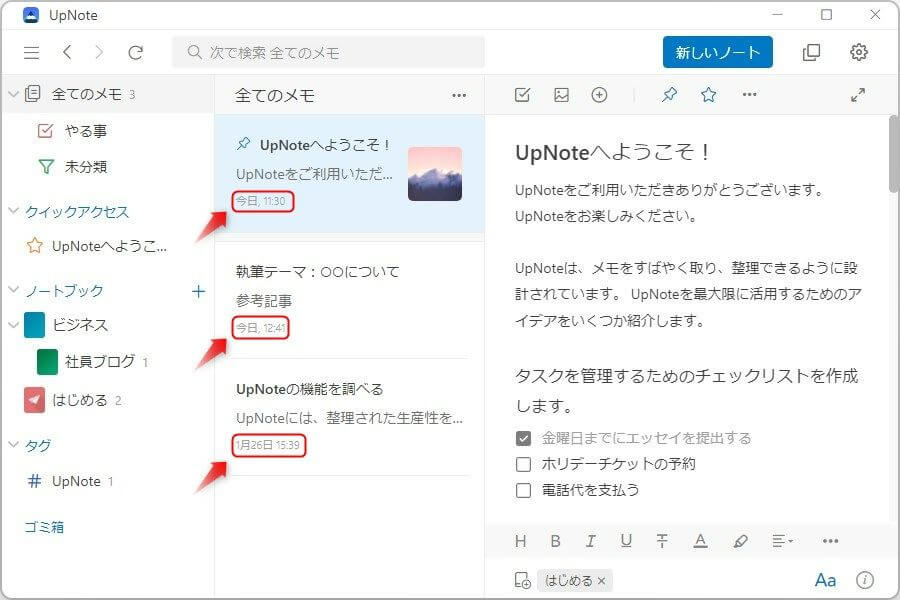Go forward with the right arrow icon
Image resolution: width=900 pixels, height=600 pixels.
coord(99,52)
